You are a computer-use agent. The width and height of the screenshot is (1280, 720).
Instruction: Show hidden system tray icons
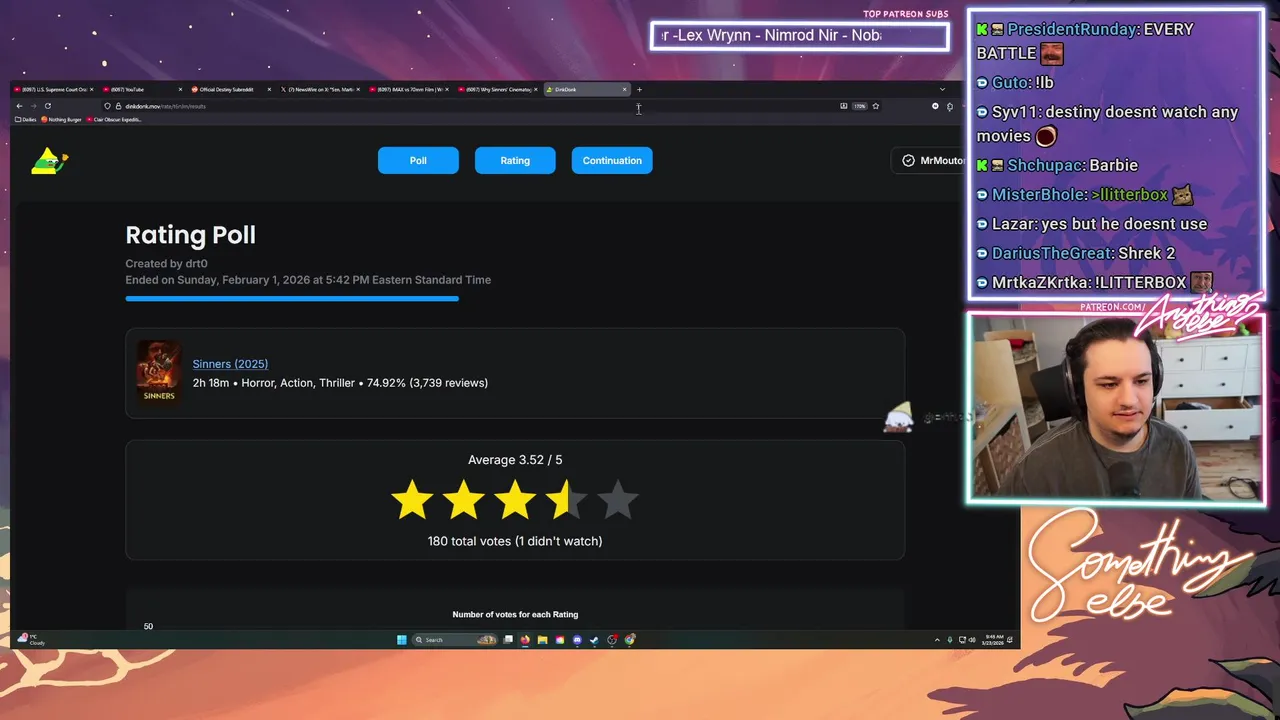click(x=937, y=640)
